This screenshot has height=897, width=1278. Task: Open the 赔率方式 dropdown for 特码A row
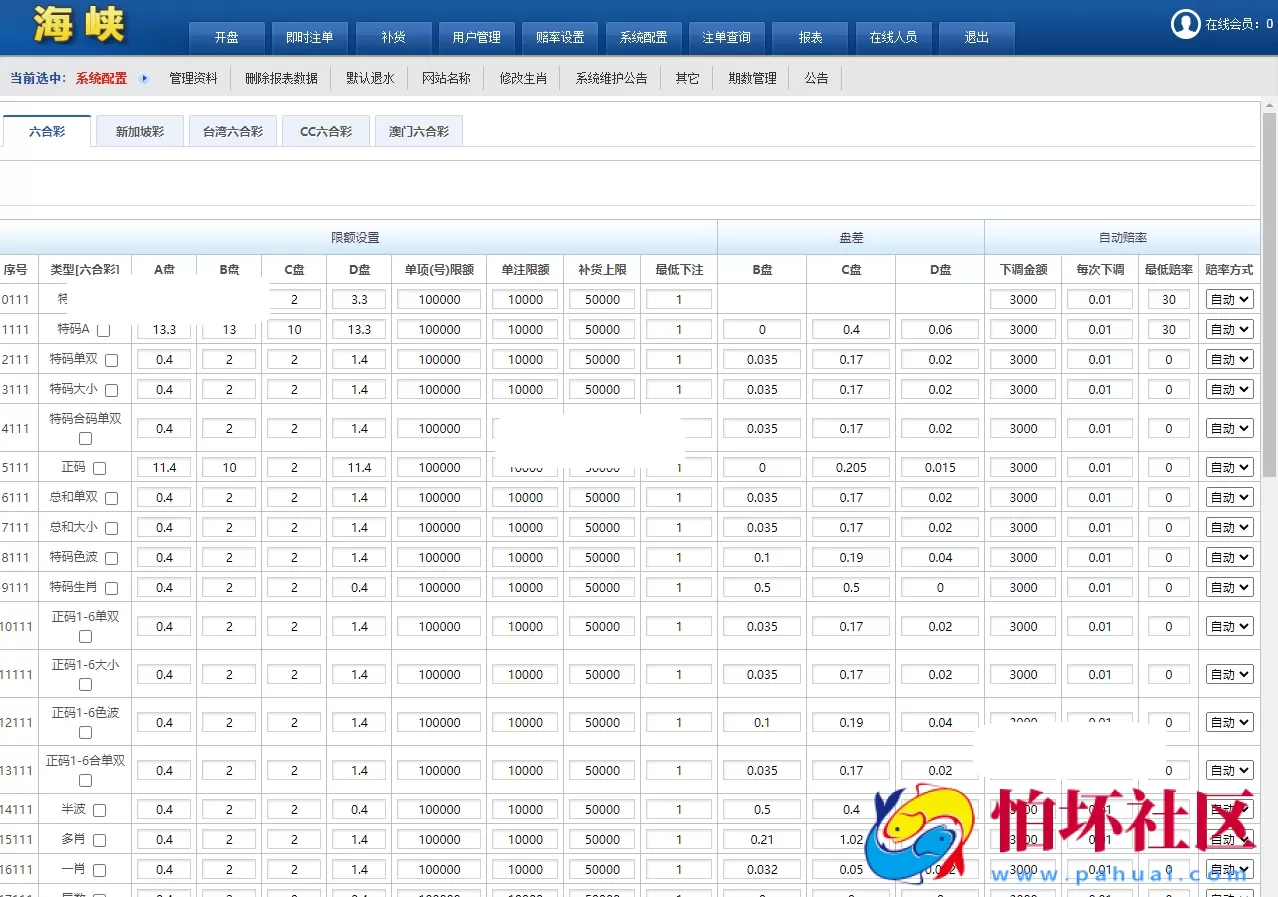[x=1228, y=329]
